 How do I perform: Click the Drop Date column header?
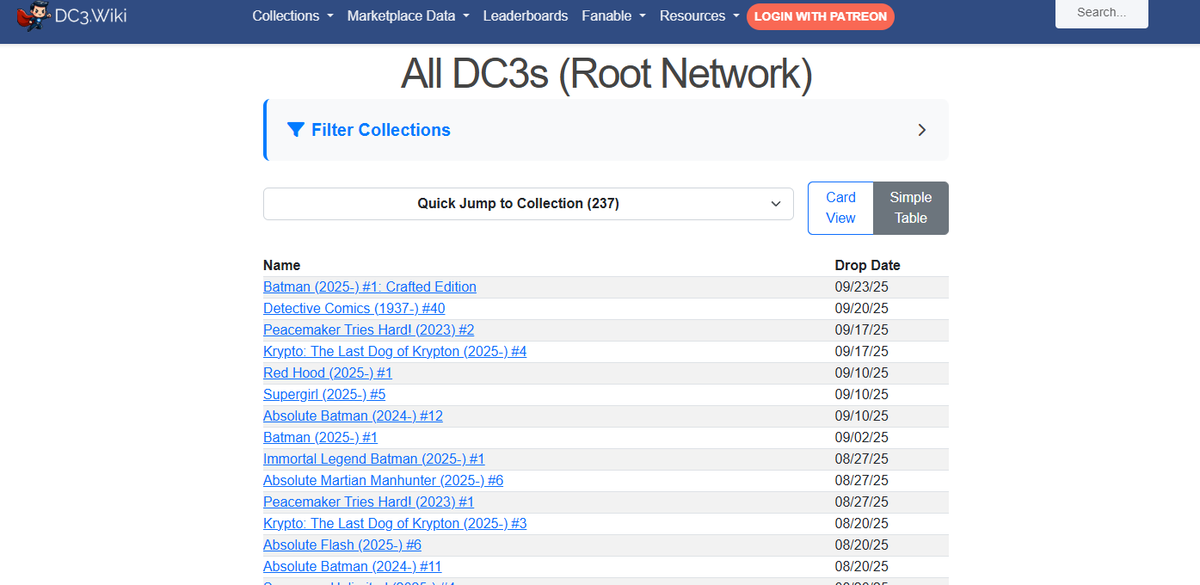pos(868,265)
